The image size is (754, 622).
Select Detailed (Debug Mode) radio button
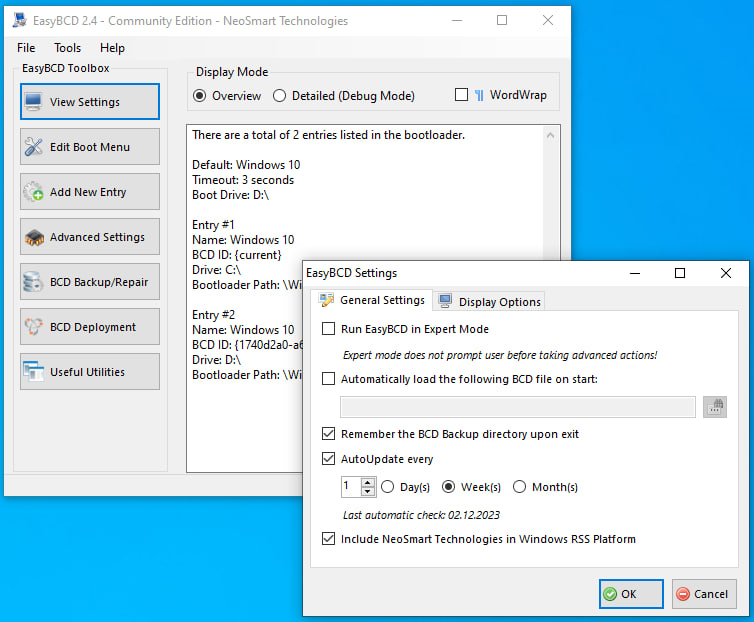[x=279, y=96]
